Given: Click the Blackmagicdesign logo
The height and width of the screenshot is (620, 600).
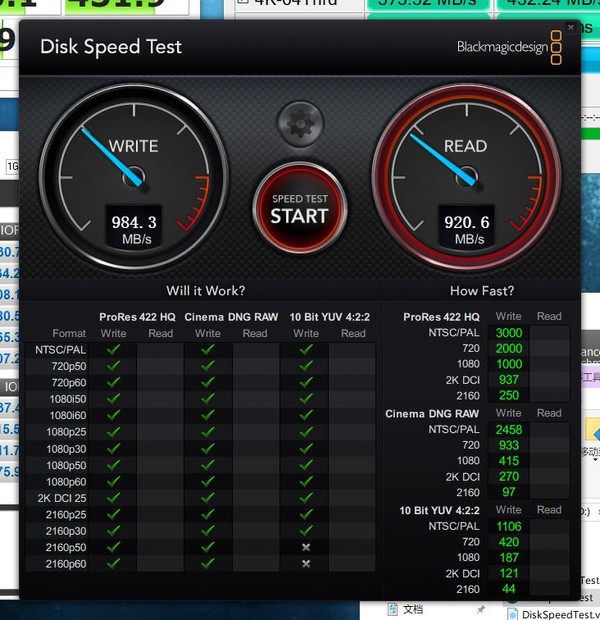Looking at the screenshot, I should (509, 47).
